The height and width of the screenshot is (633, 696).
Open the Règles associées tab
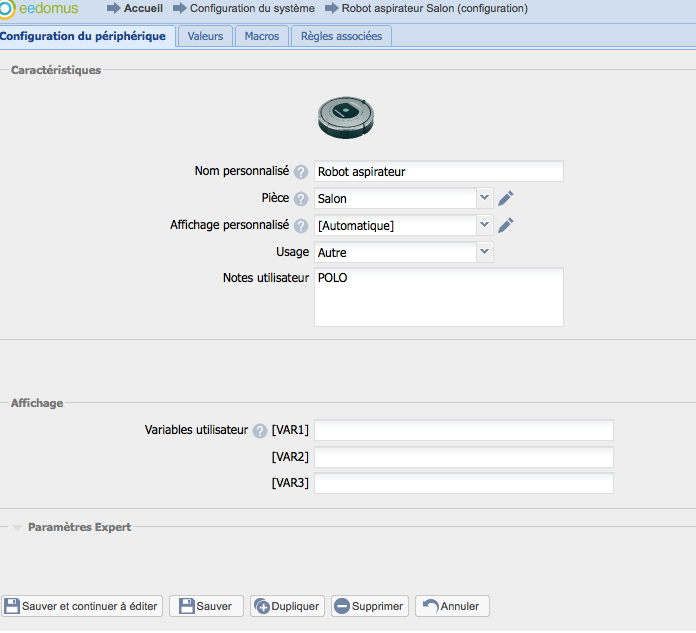point(341,36)
